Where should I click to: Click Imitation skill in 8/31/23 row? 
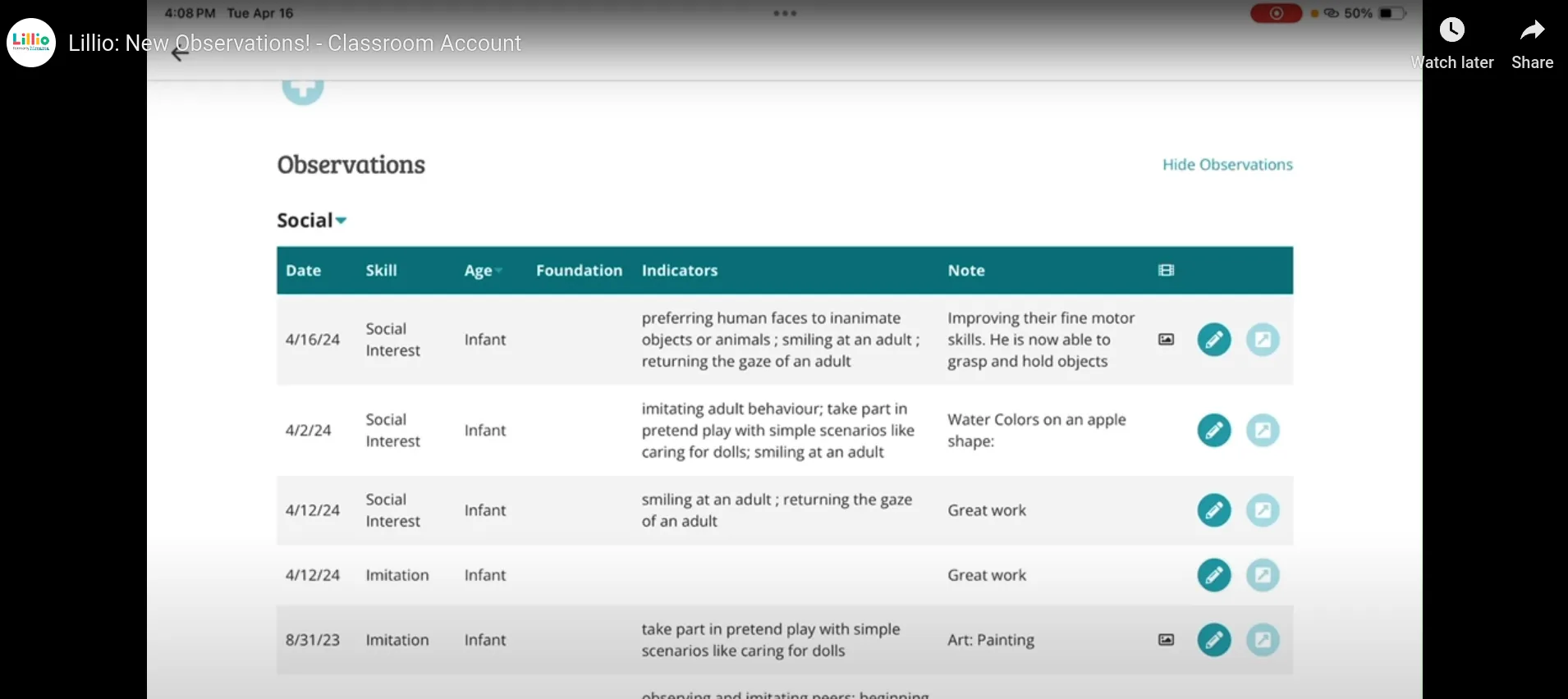coord(397,640)
